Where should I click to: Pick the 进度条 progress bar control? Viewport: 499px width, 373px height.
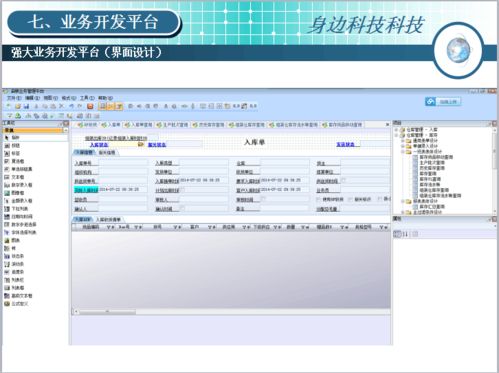[x=15, y=272]
